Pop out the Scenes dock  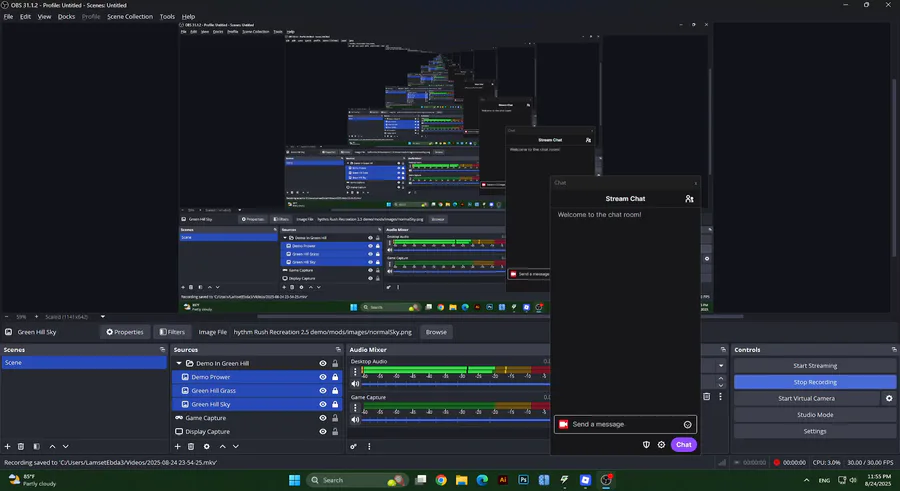tap(162, 349)
